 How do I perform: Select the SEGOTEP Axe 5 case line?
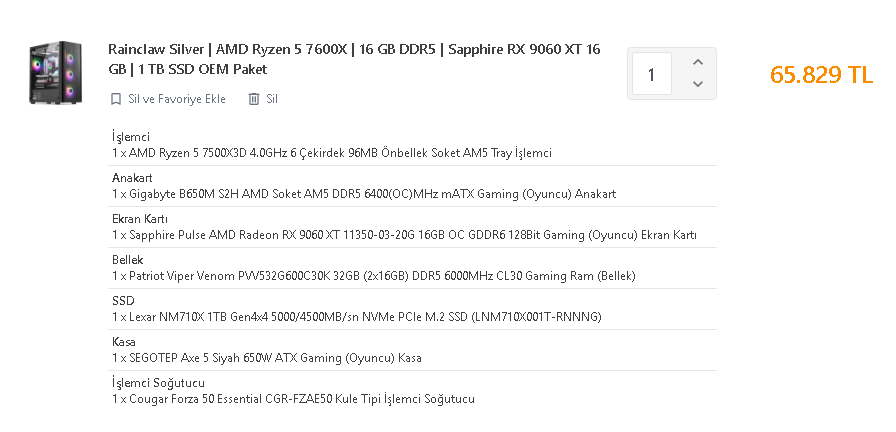point(267,358)
